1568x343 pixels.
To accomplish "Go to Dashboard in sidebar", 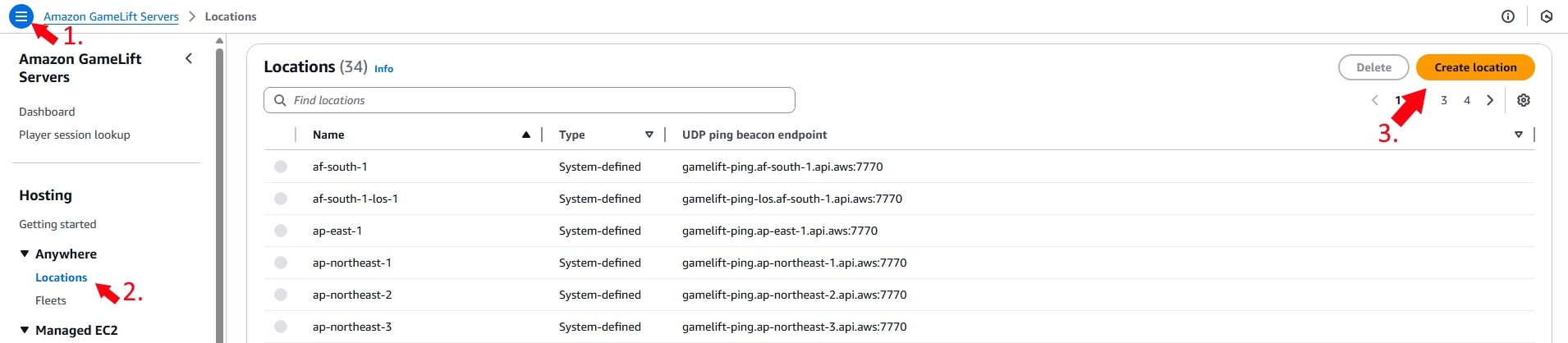I will pos(47,112).
